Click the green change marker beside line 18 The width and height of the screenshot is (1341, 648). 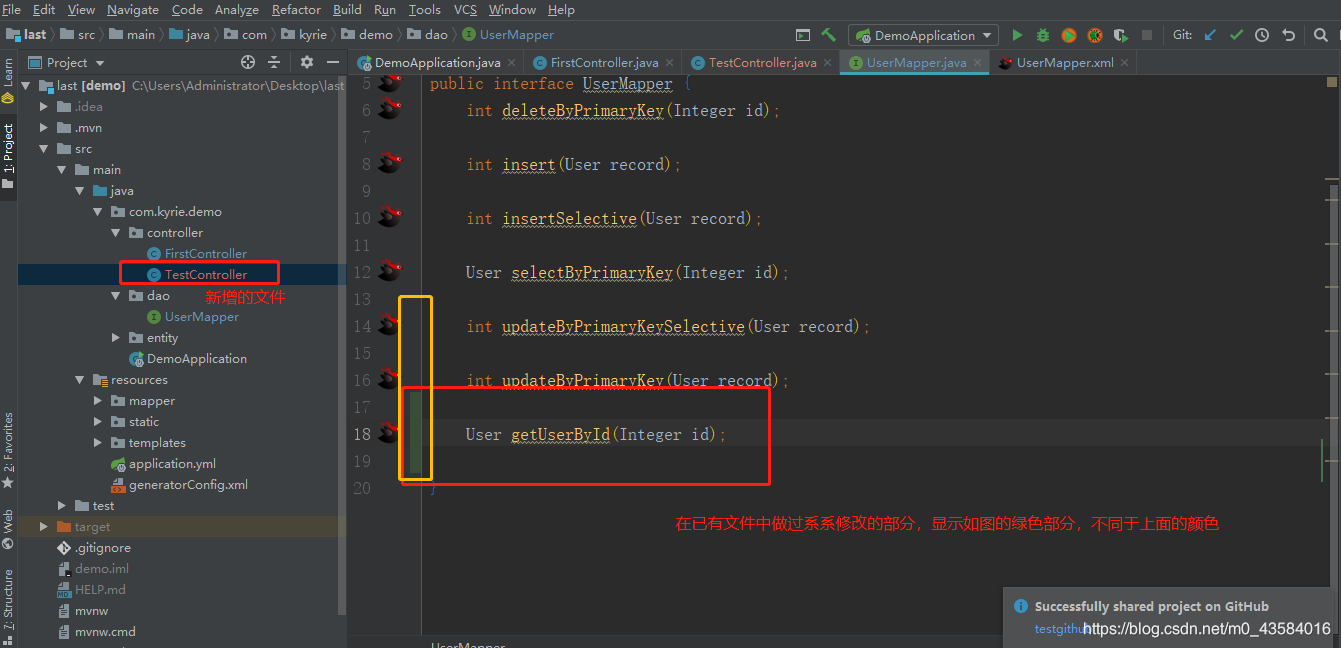point(415,432)
